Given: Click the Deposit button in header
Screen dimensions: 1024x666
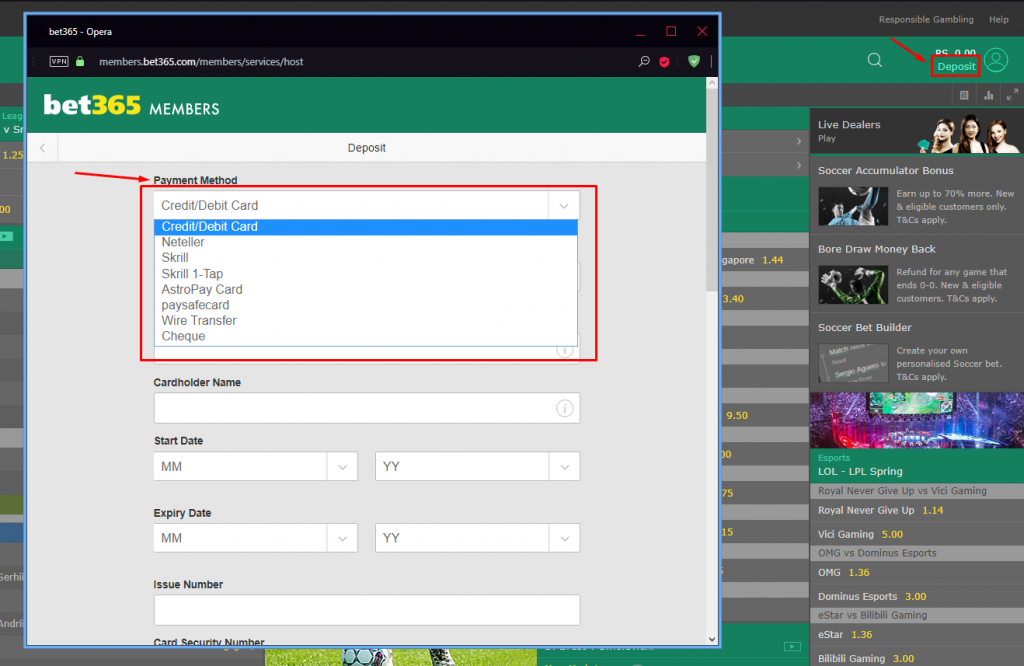Looking at the screenshot, I should pos(955,67).
